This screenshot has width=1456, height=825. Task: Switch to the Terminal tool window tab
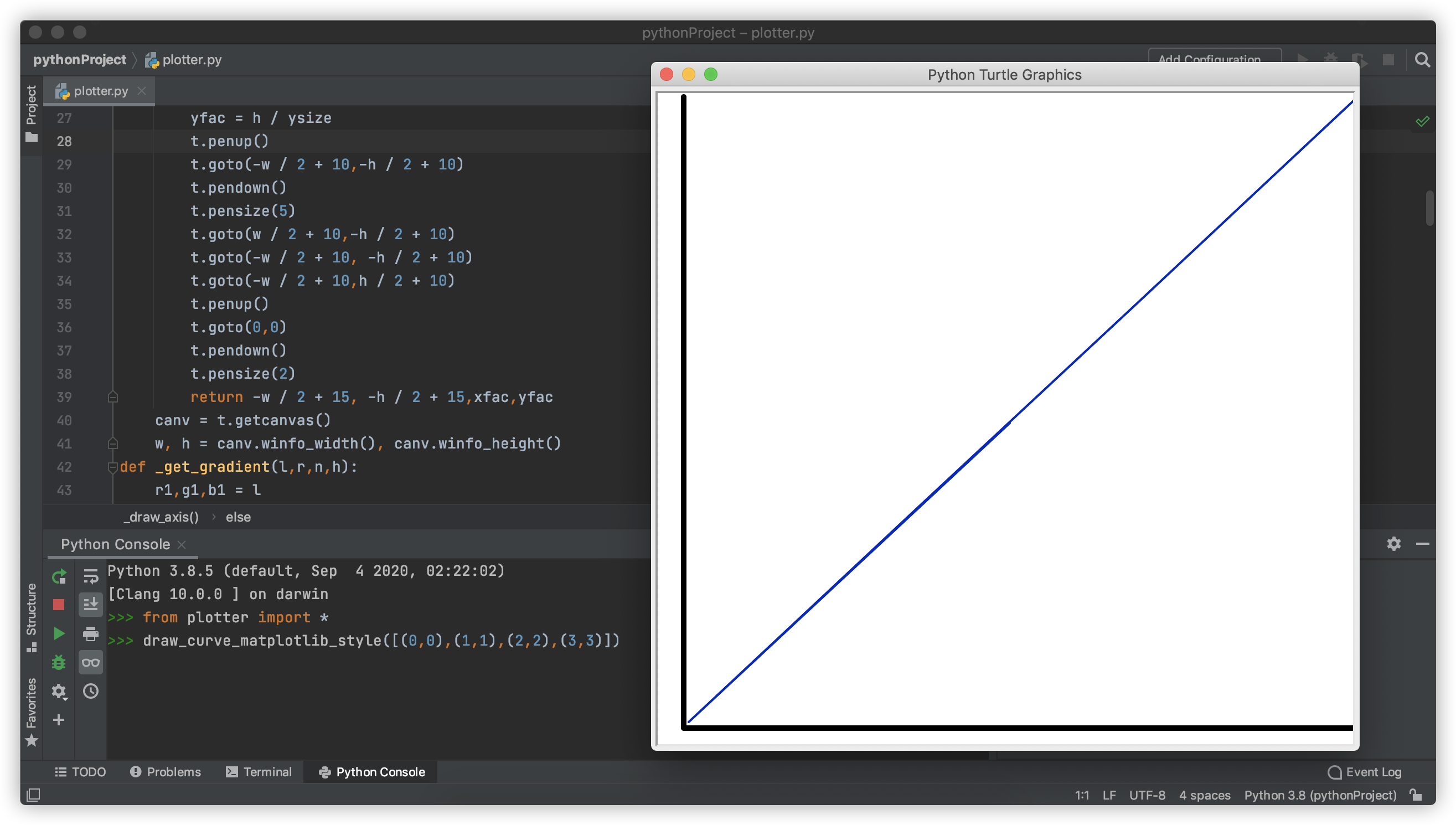pos(259,772)
